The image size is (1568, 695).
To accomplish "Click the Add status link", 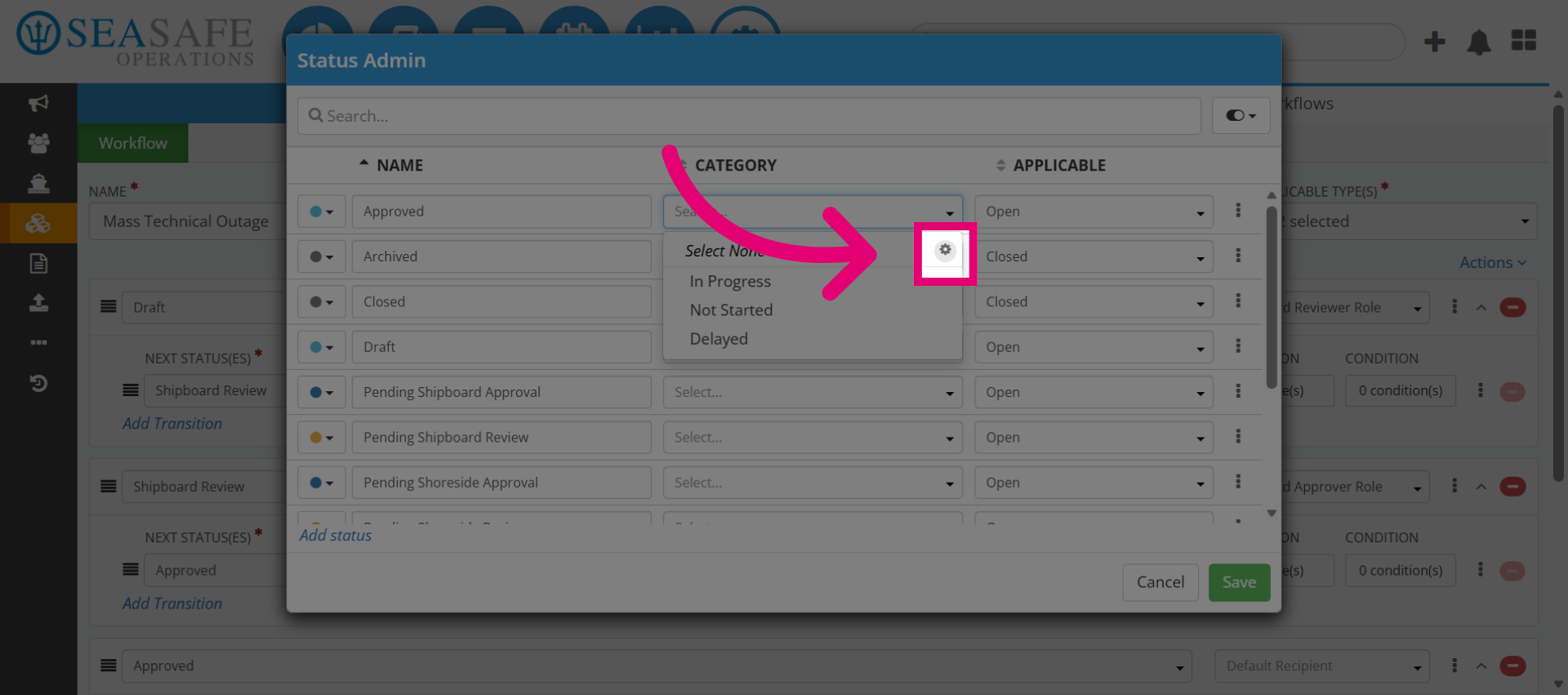I will (x=335, y=535).
